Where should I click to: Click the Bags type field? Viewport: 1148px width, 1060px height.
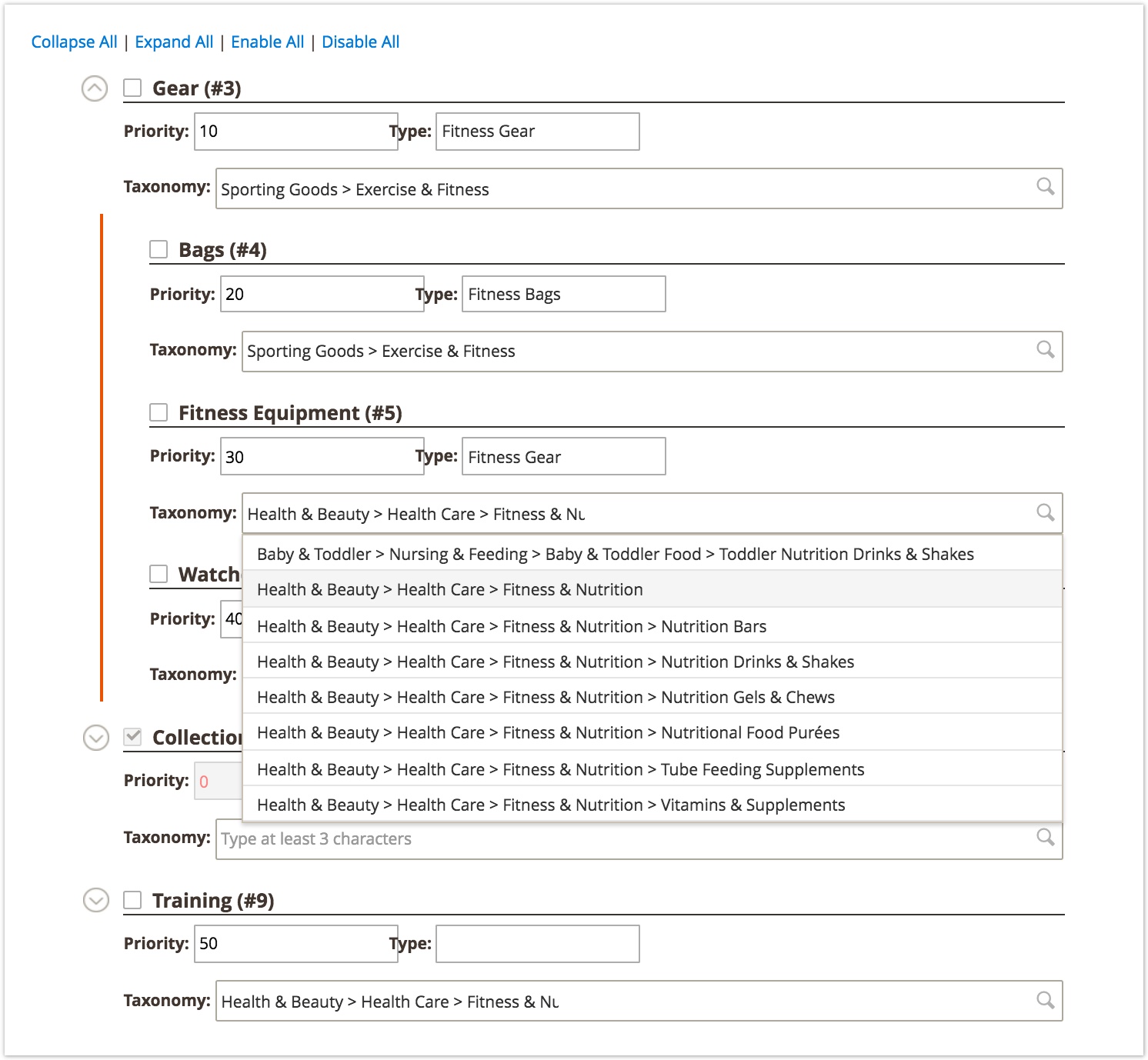pos(564,294)
